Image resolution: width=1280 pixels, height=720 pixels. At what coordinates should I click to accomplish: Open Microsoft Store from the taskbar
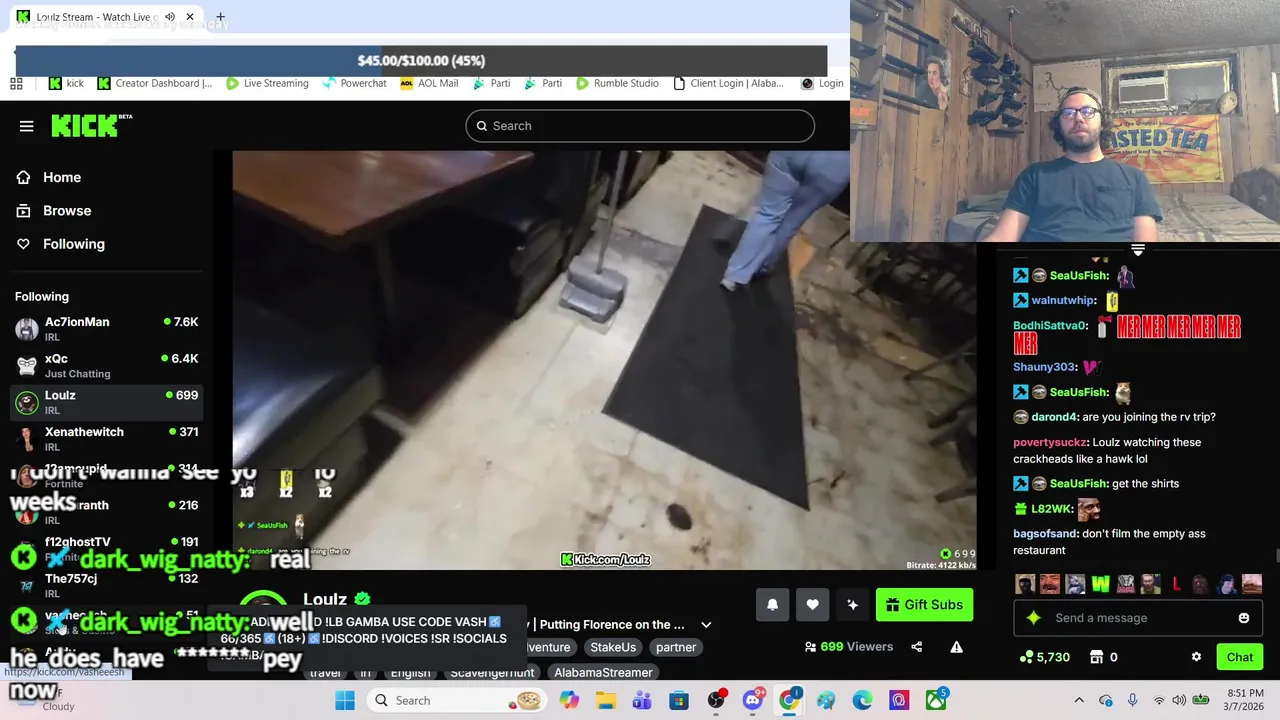(x=679, y=700)
